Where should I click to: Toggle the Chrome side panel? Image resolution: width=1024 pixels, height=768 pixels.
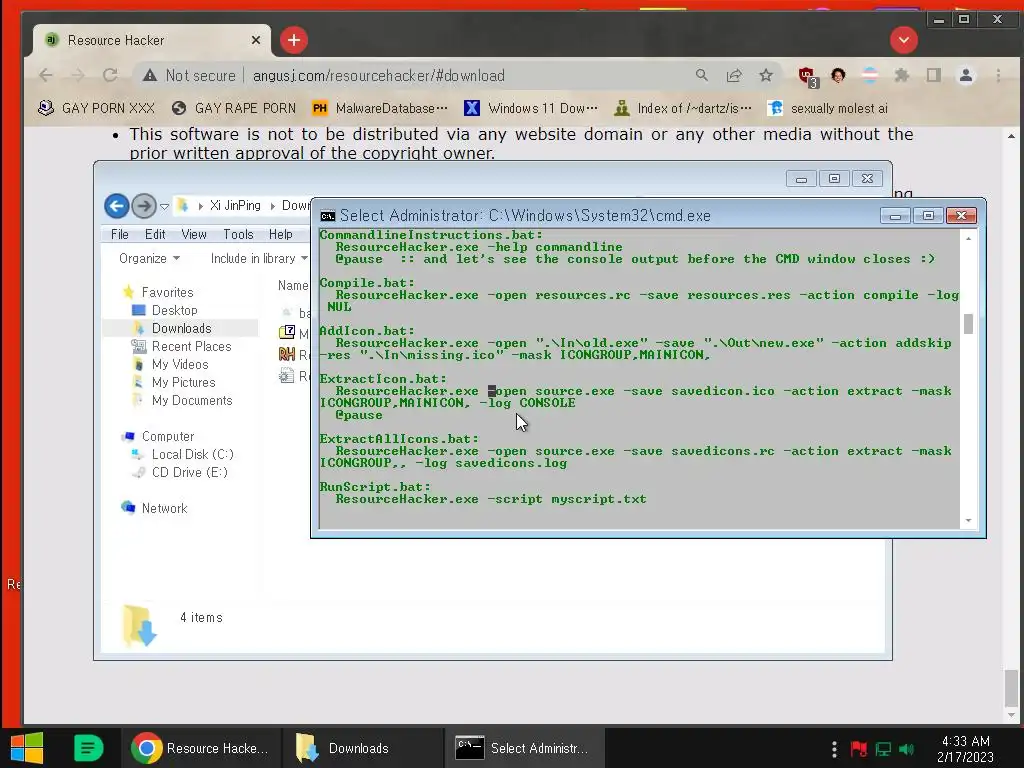(x=934, y=75)
